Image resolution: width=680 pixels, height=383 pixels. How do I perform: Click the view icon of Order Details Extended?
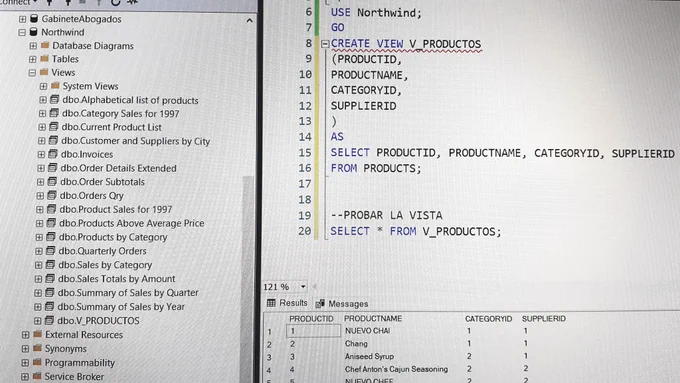click(52, 168)
